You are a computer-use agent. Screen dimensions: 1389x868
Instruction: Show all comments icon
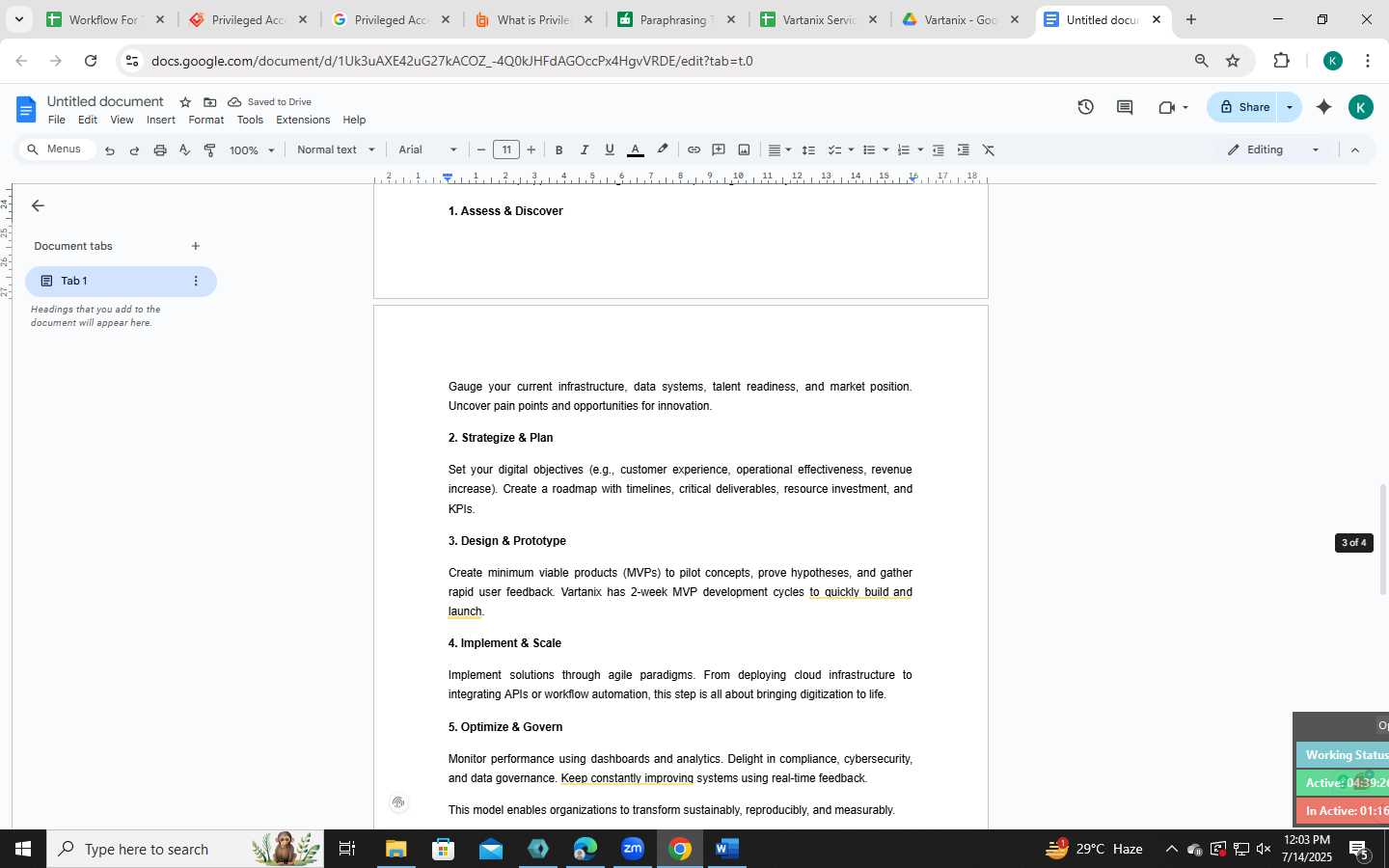[x=1125, y=108]
